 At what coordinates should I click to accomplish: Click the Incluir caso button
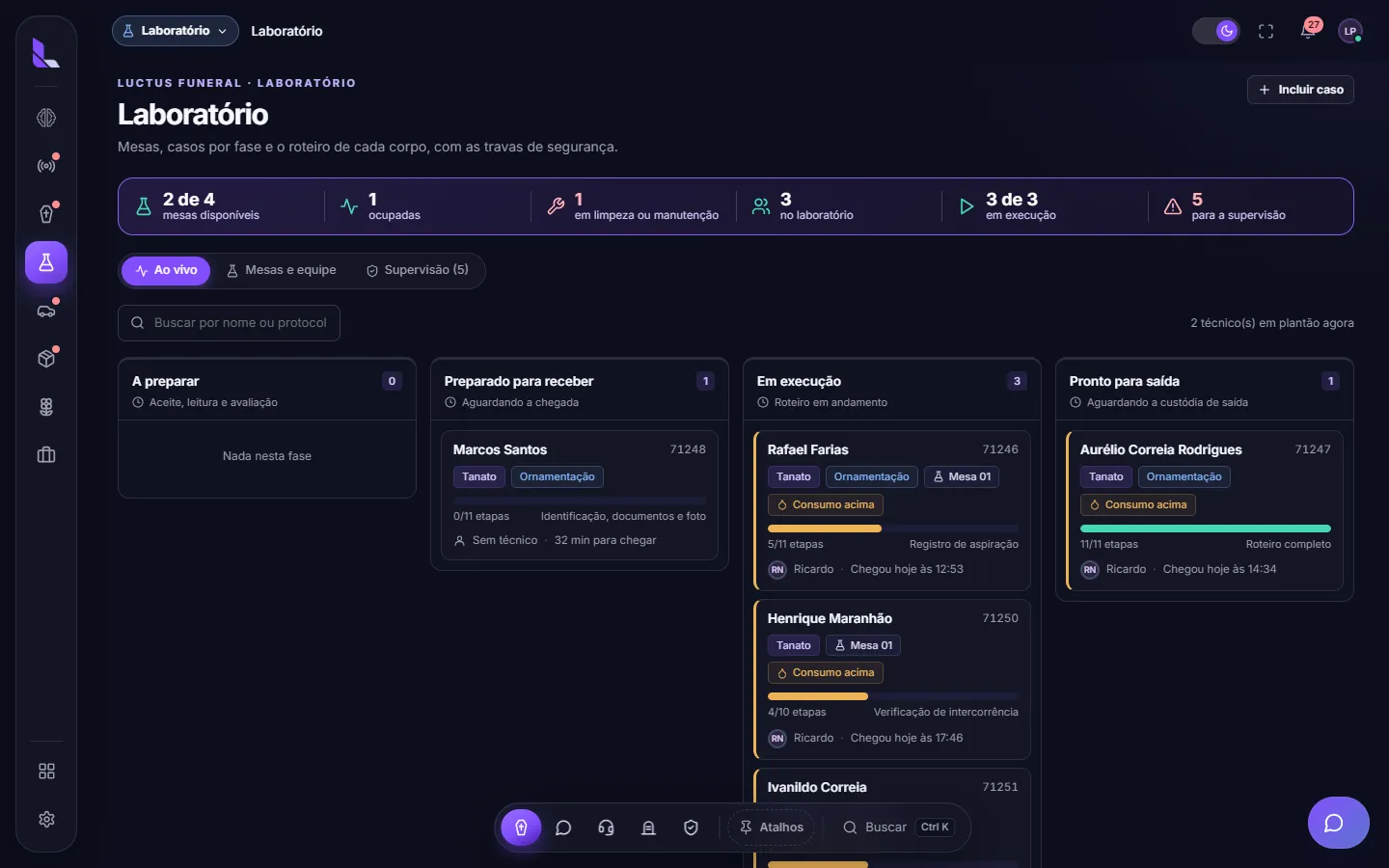1300,90
